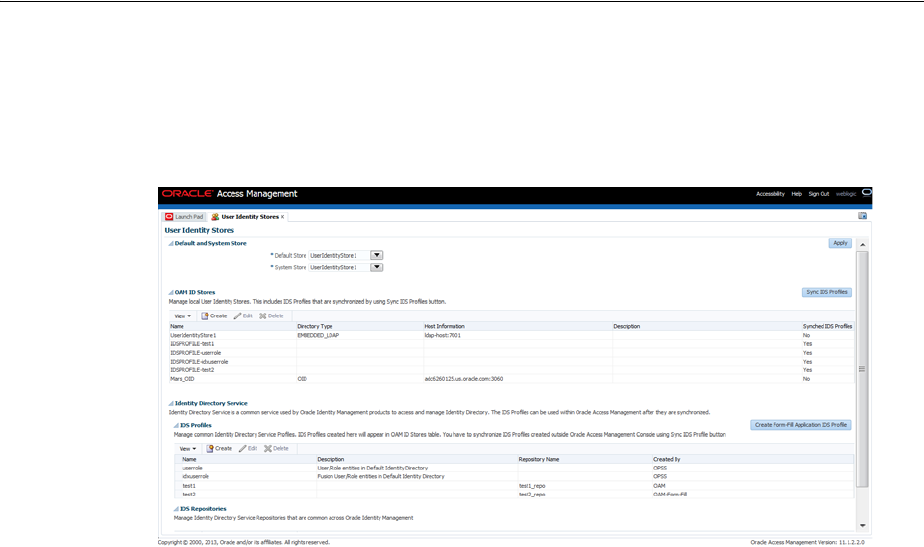The image size is (924, 547).
Task: Click the weblogic user name
Action: pos(846,194)
